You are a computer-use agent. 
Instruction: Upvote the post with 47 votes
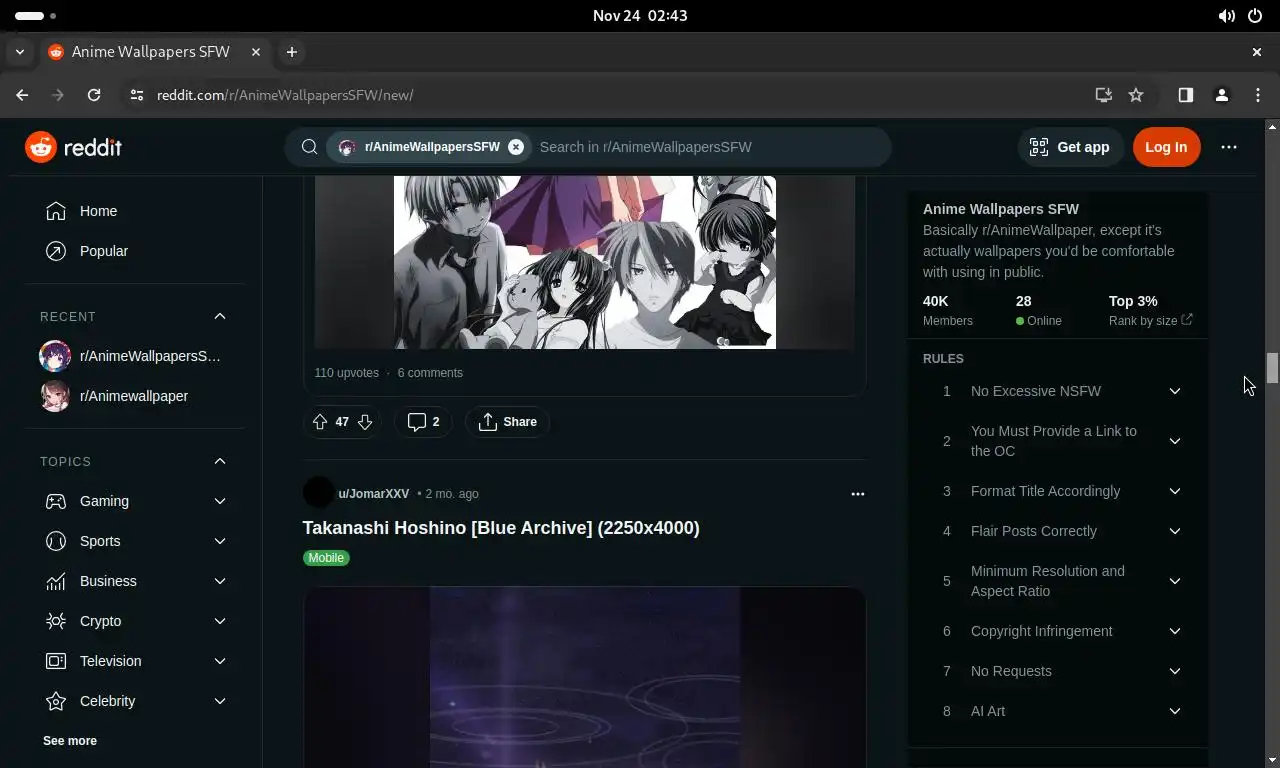tap(320, 422)
